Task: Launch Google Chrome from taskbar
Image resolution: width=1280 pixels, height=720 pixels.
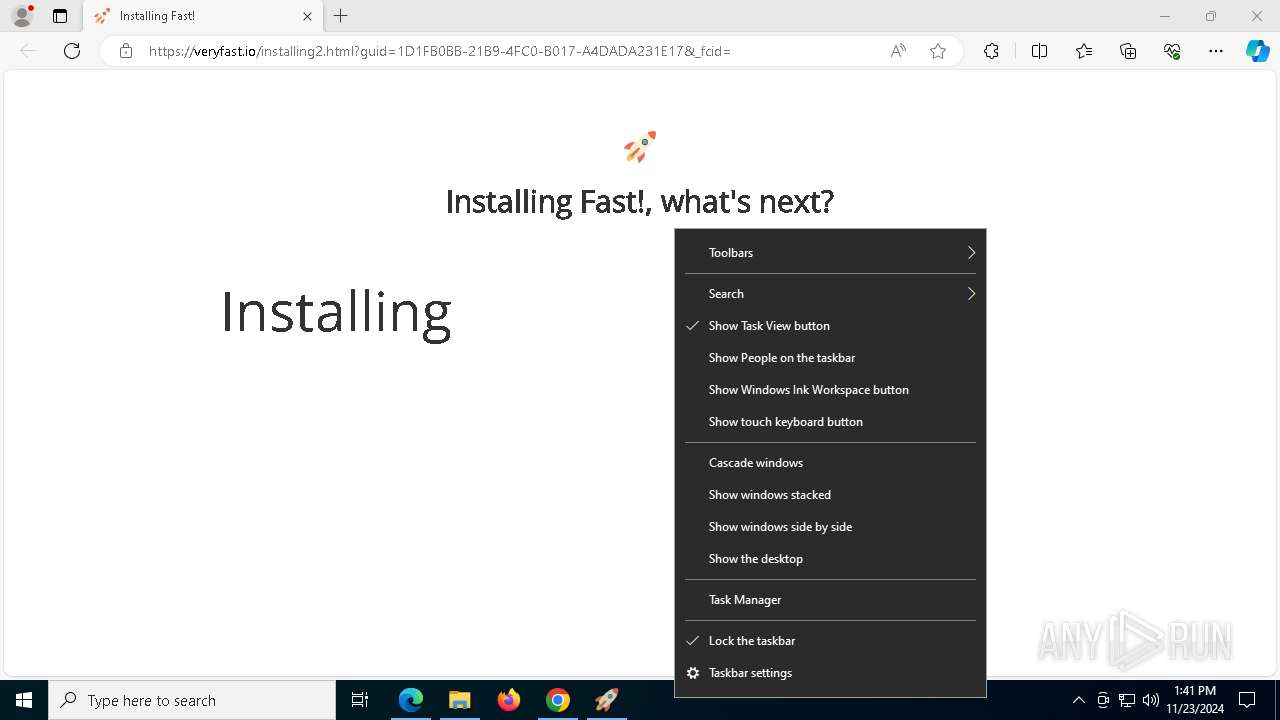Action: click(558, 700)
